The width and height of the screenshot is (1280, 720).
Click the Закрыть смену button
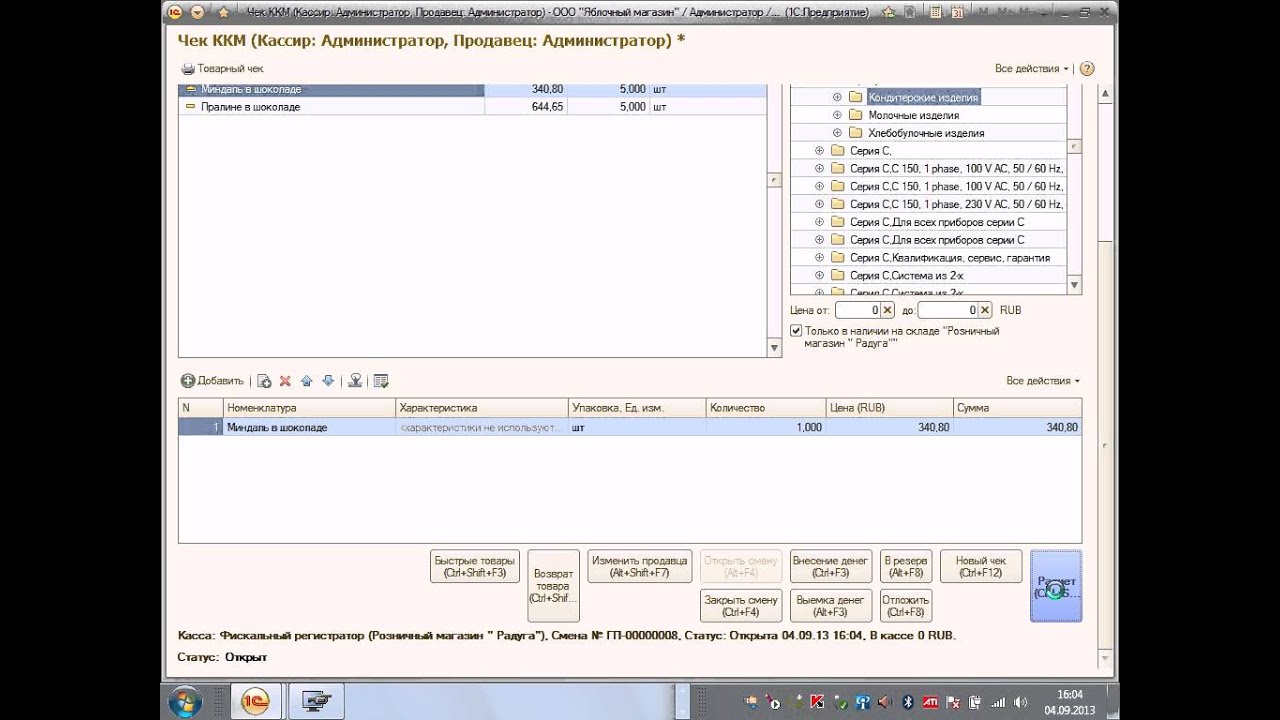tap(740, 606)
